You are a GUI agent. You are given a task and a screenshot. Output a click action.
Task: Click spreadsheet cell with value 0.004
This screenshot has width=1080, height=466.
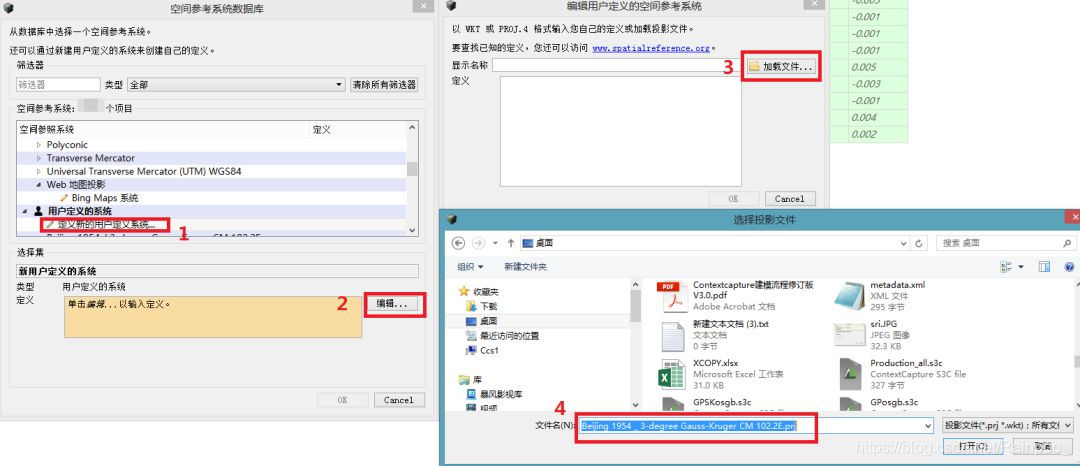tap(878, 118)
